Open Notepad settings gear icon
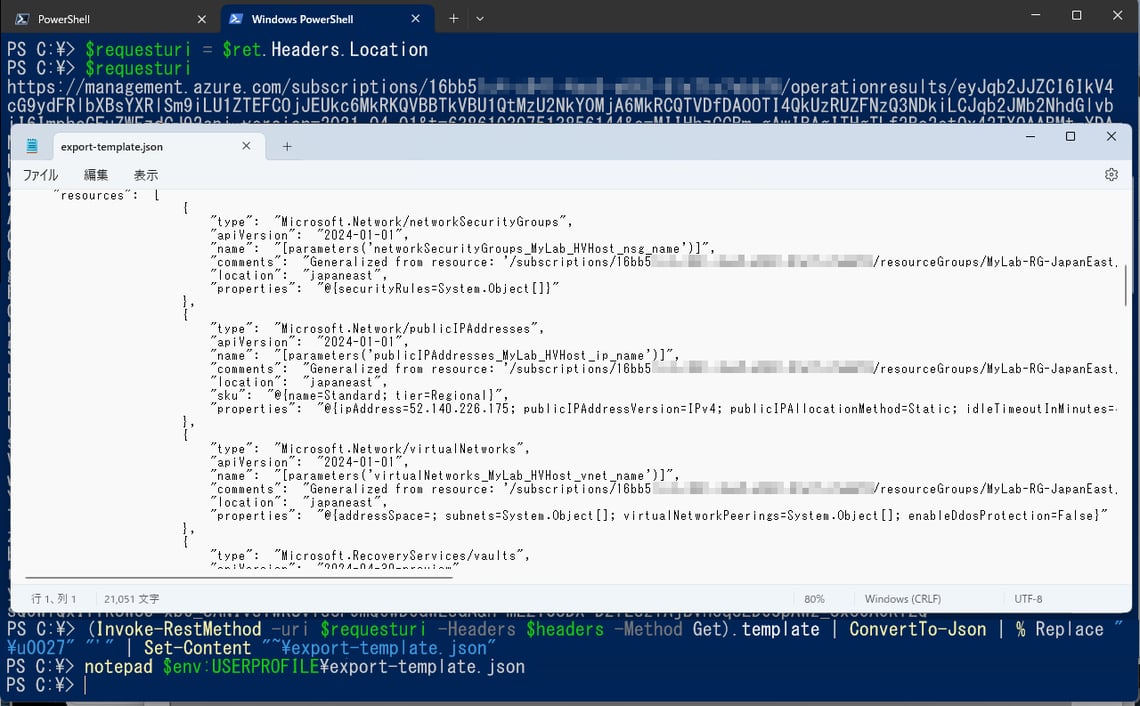1140x706 pixels. coord(1111,175)
